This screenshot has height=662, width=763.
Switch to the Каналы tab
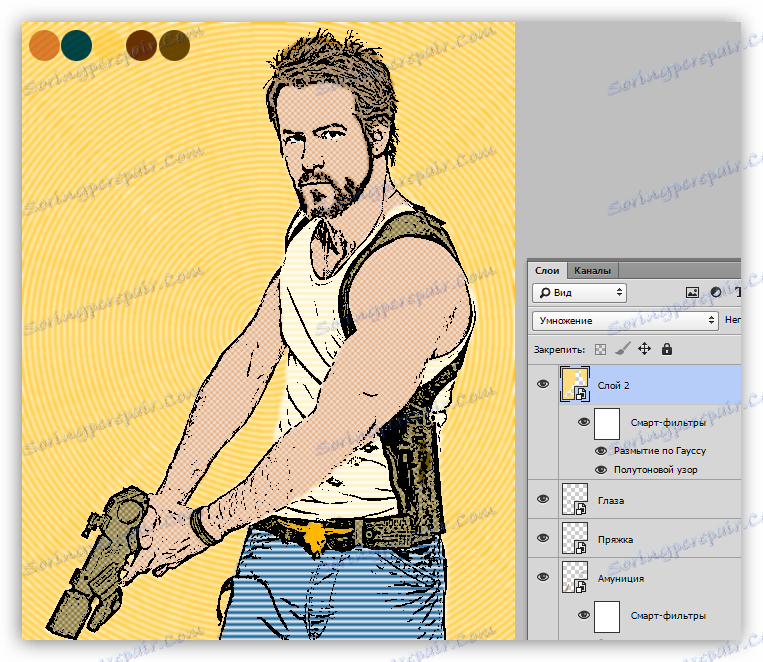[x=593, y=270]
